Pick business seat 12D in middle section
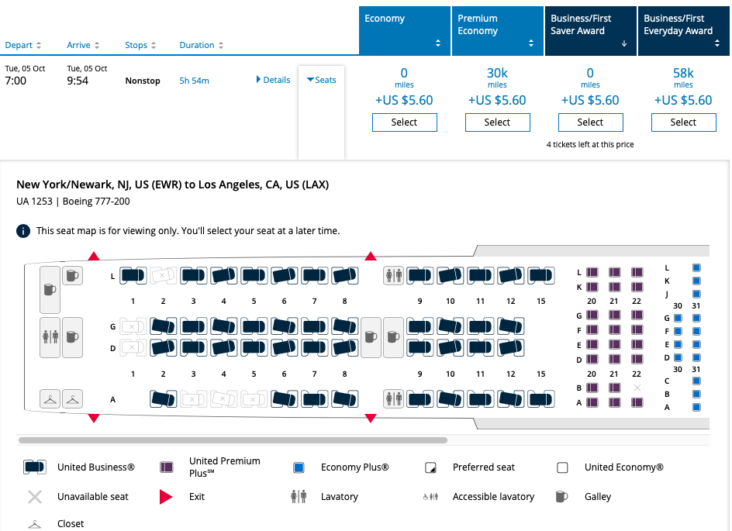 click(511, 347)
